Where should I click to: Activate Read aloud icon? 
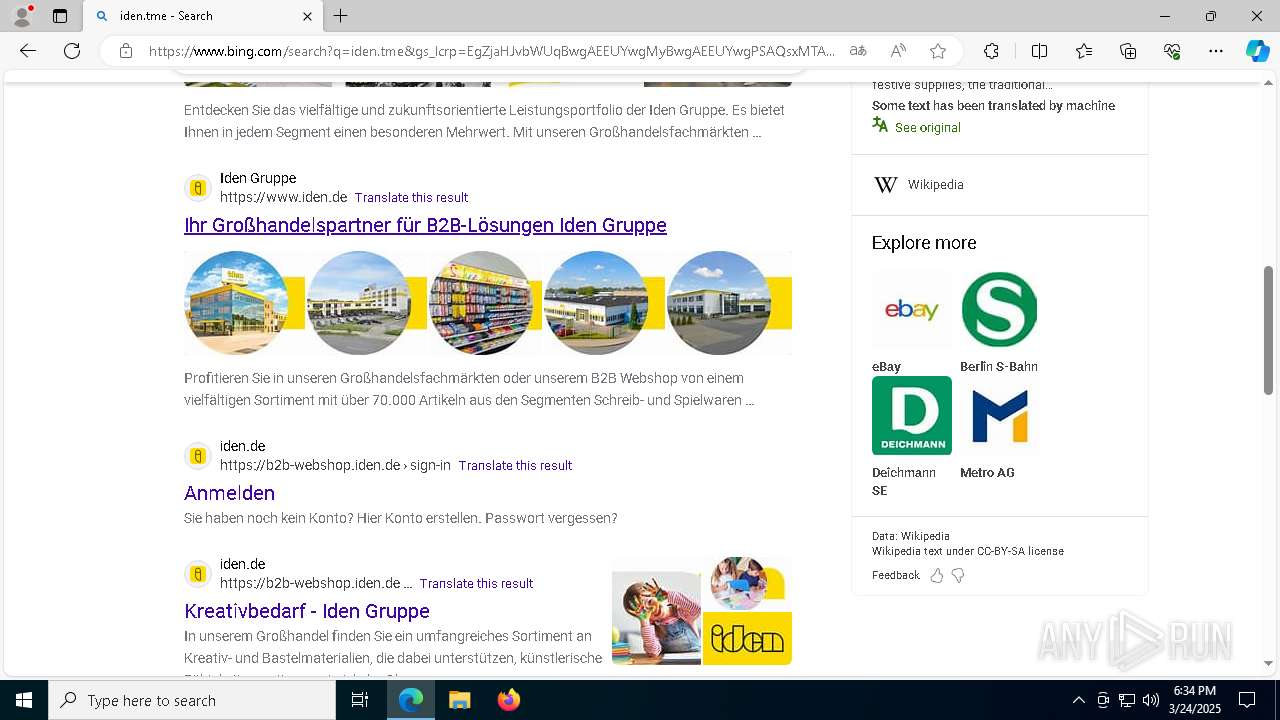pos(898,51)
